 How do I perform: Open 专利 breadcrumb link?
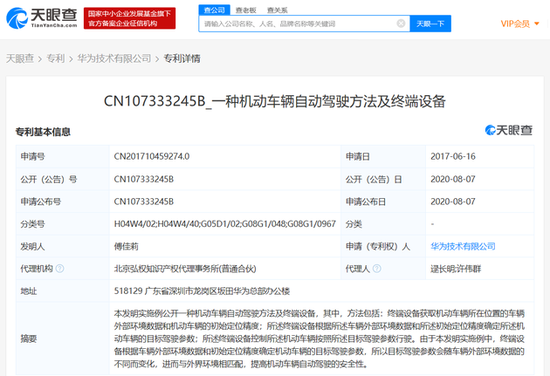point(55,59)
